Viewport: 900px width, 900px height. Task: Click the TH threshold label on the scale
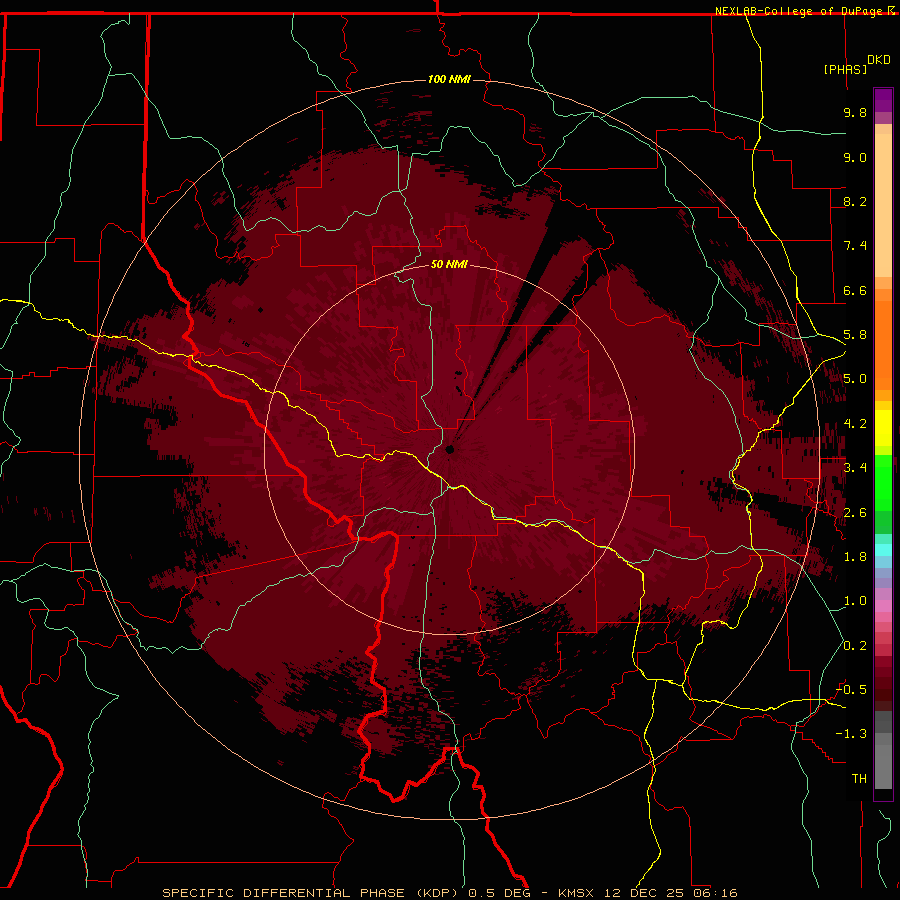click(x=859, y=779)
